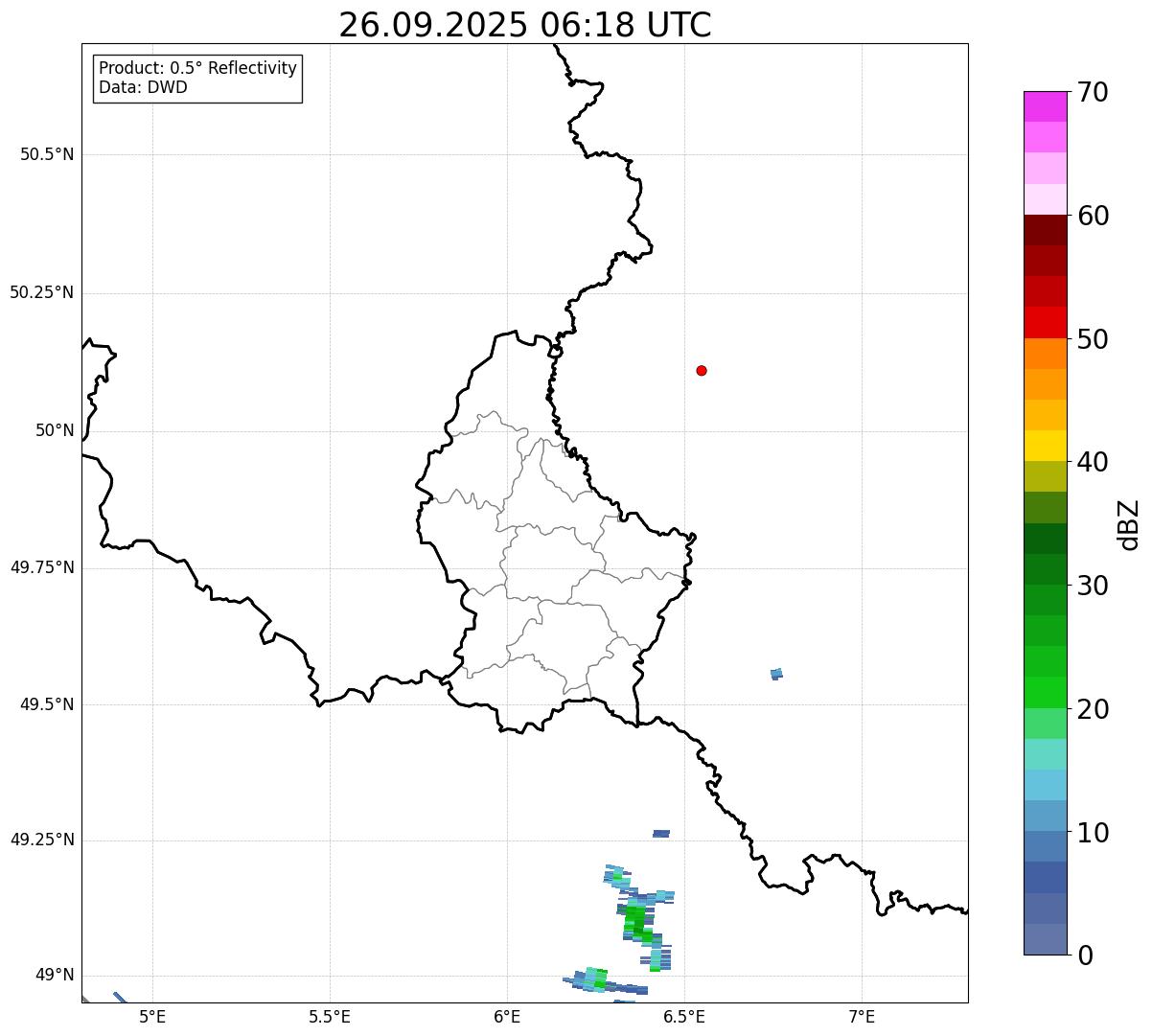Image resolution: width=1152 pixels, height=1036 pixels.
Task: Click the colorbar tick label 30
Action: coord(1093,586)
